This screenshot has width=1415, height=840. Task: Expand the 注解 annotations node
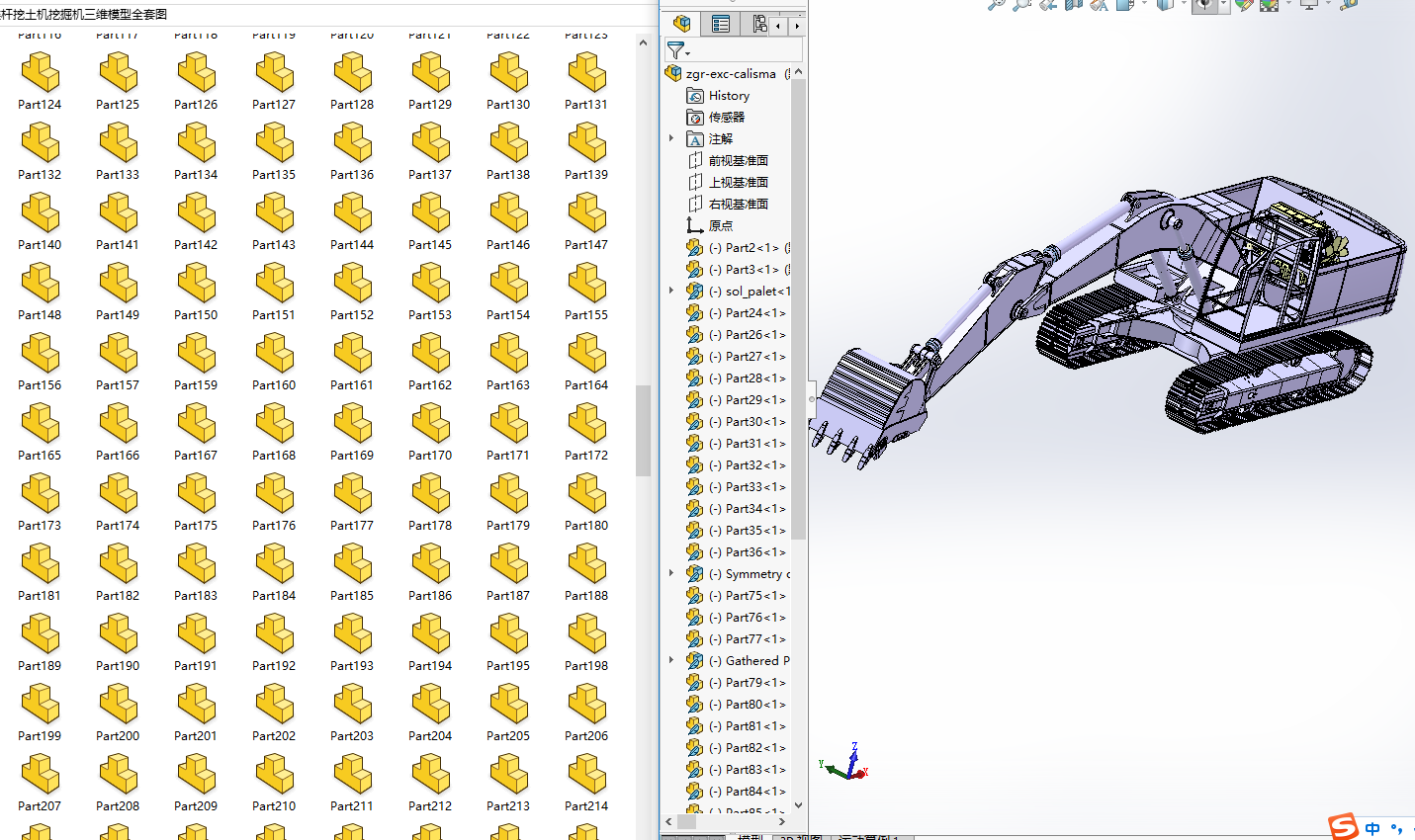coord(671,139)
